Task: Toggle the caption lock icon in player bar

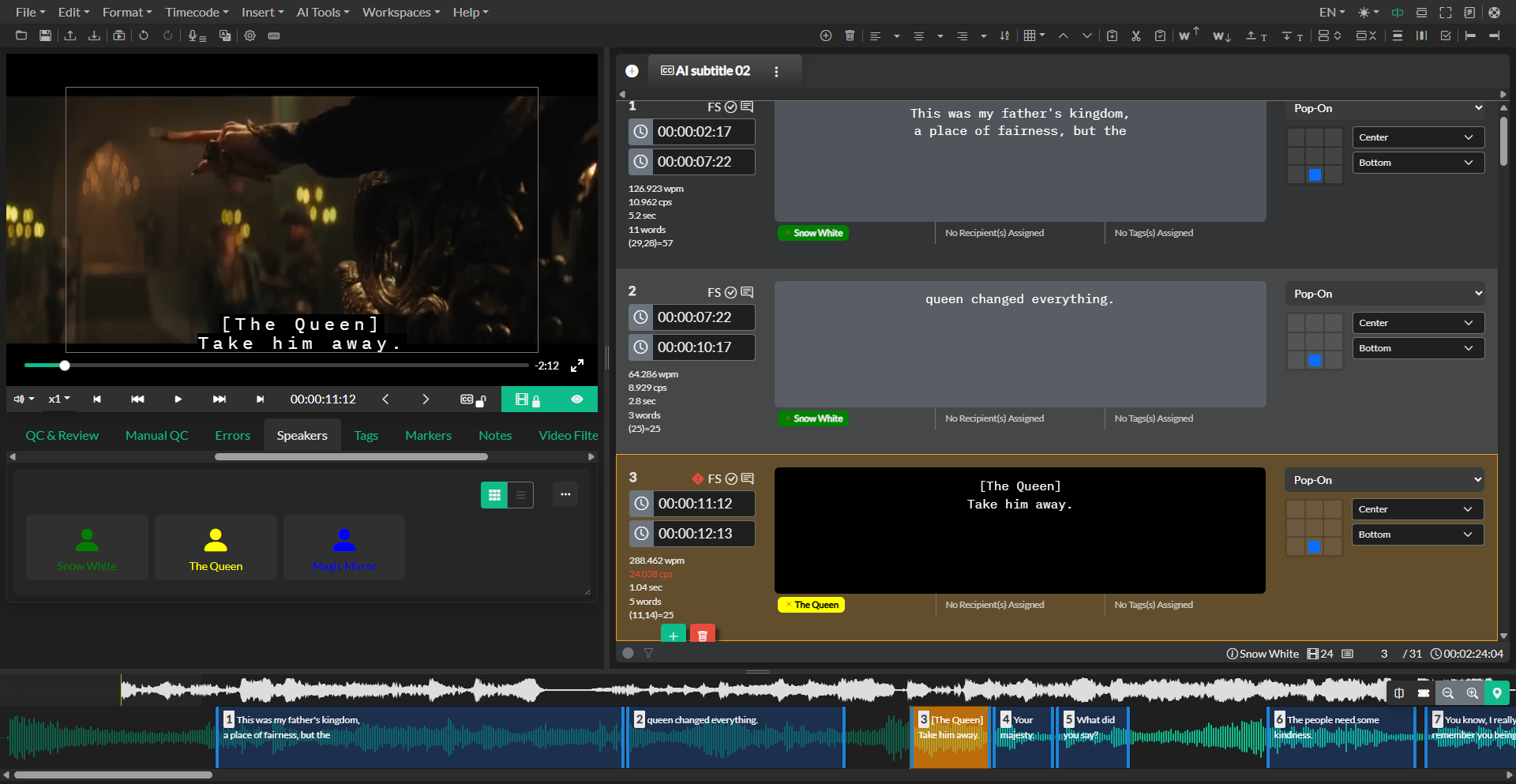Action: point(472,400)
